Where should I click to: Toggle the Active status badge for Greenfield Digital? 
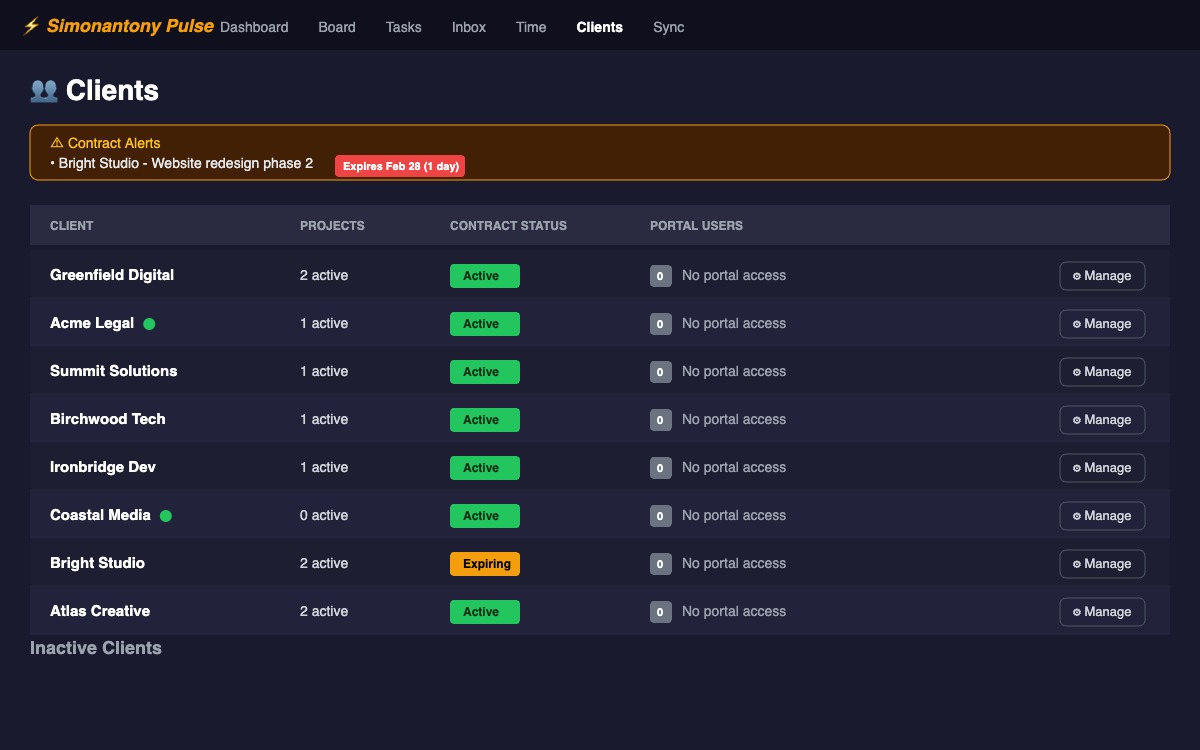click(x=485, y=275)
